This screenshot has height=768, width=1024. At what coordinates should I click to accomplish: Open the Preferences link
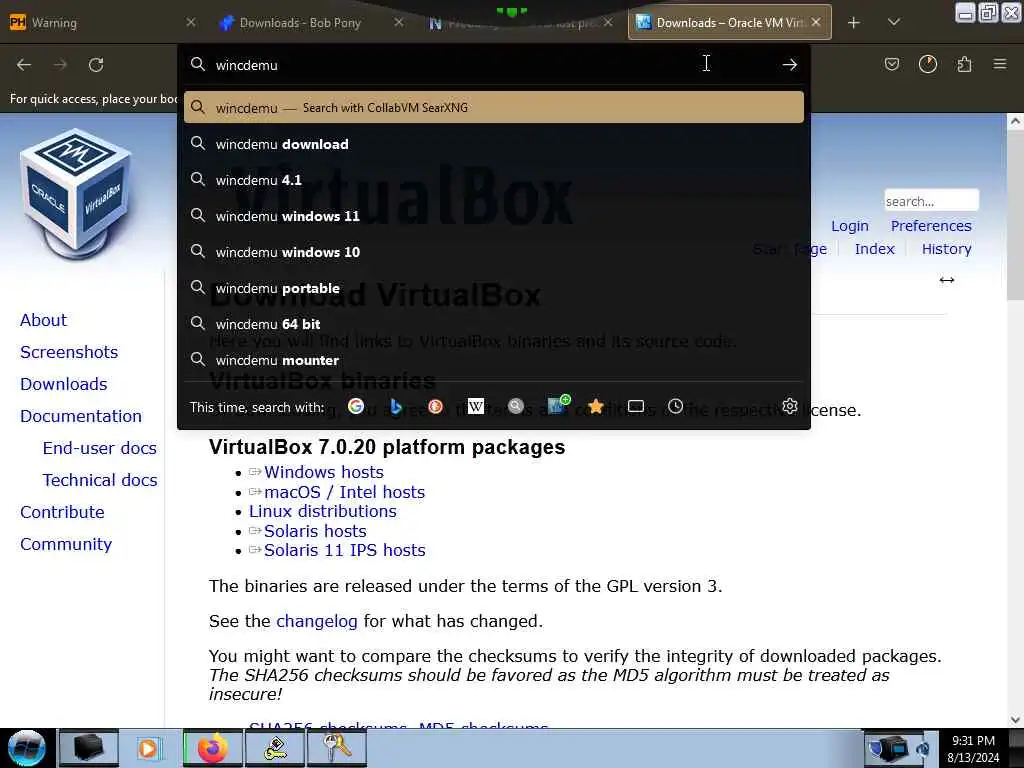click(x=931, y=226)
